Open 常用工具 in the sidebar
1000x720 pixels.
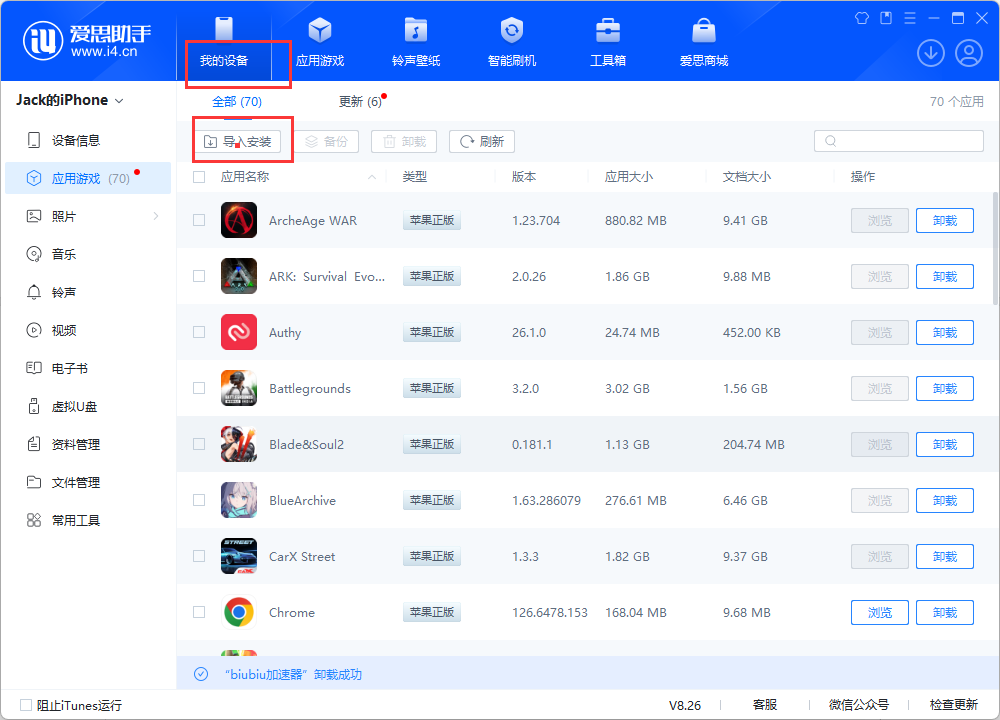tap(88, 520)
